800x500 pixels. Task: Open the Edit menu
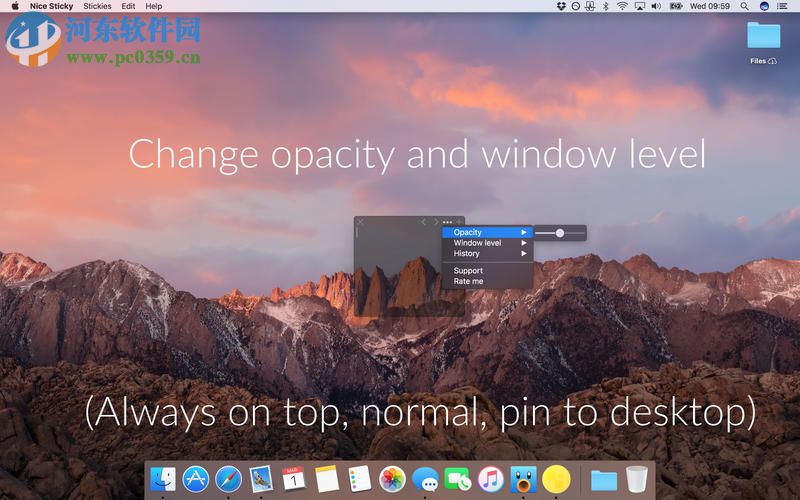[x=129, y=6]
